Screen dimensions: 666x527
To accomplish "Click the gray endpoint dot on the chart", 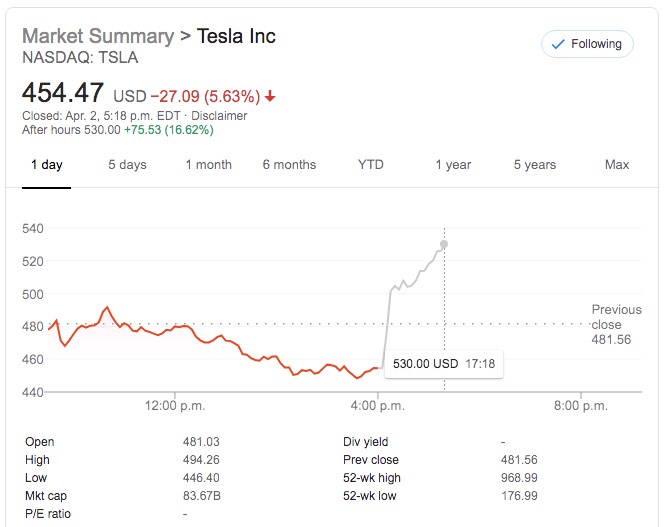I will pyautogui.click(x=444, y=244).
